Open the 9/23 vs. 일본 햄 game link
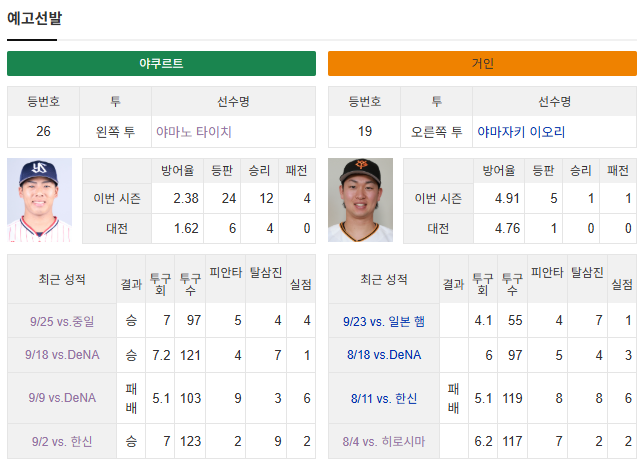The image size is (641, 465). [384, 321]
